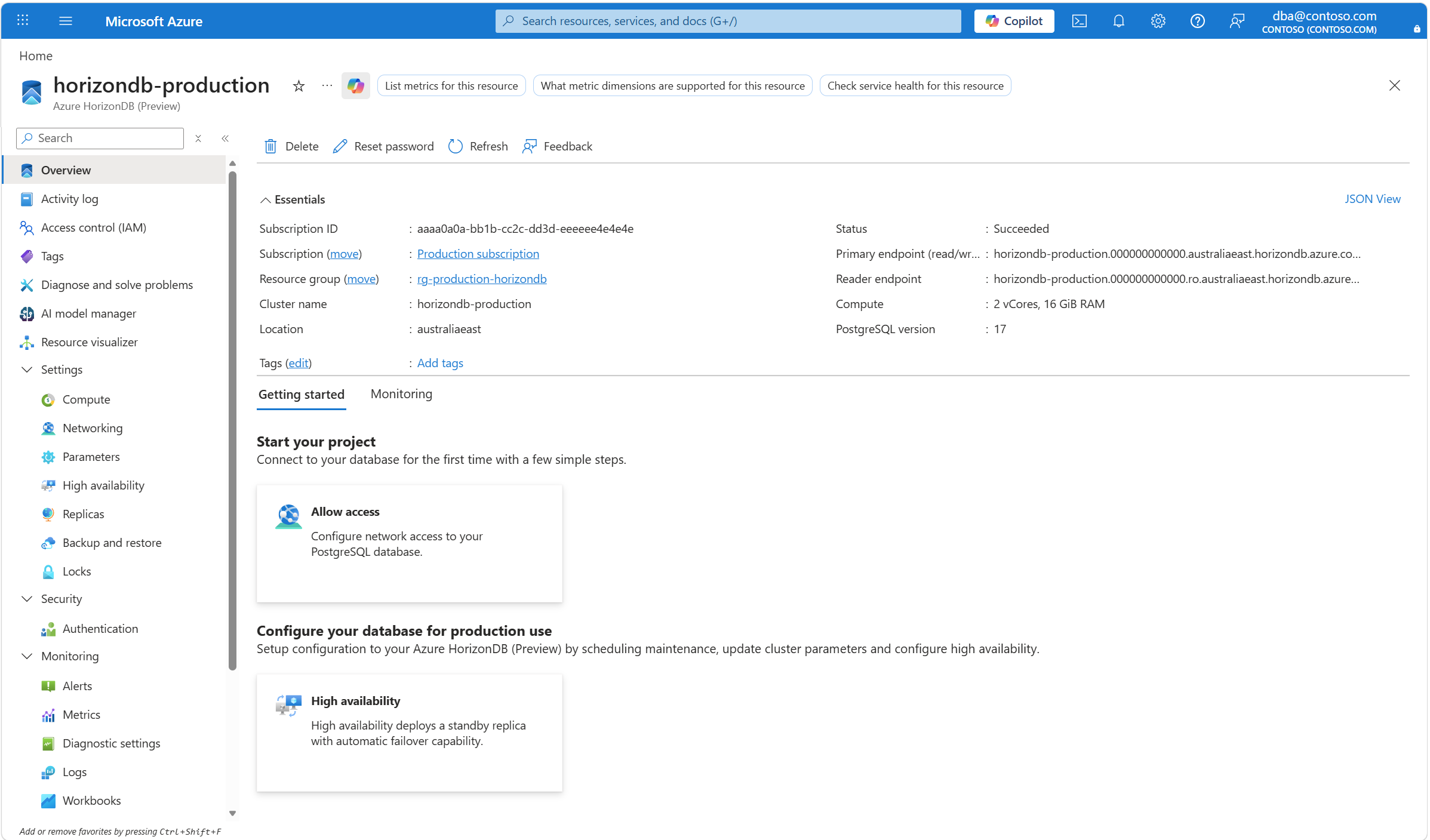Click the global search resources field
Viewport: 1430px width, 840px height.
[728, 21]
